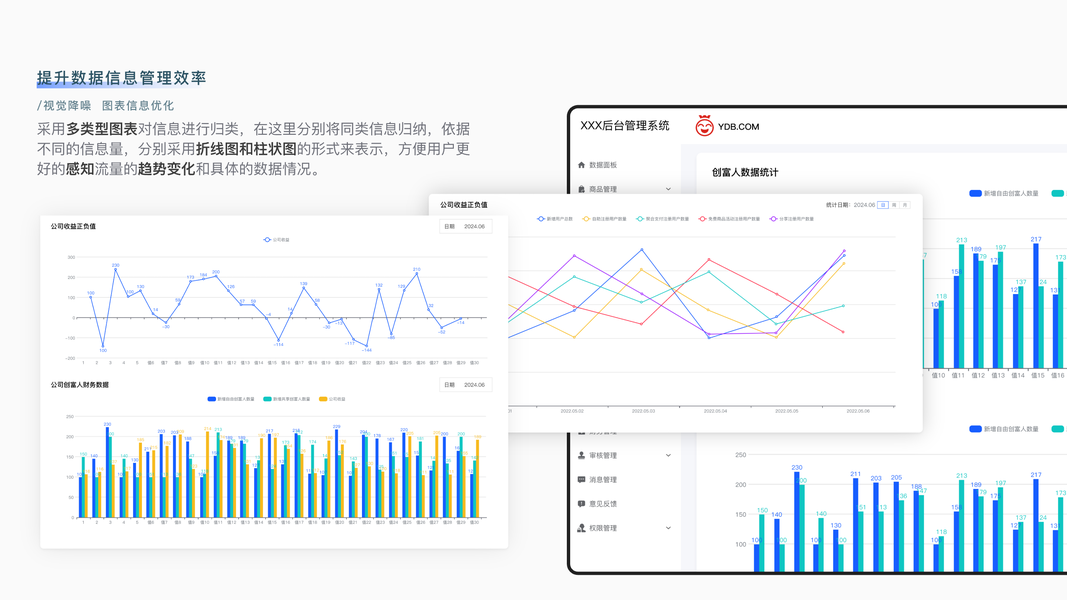Click the 权限管理 permissions icon
This screenshot has height=600, width=1067.
click(x=581, y=528)
